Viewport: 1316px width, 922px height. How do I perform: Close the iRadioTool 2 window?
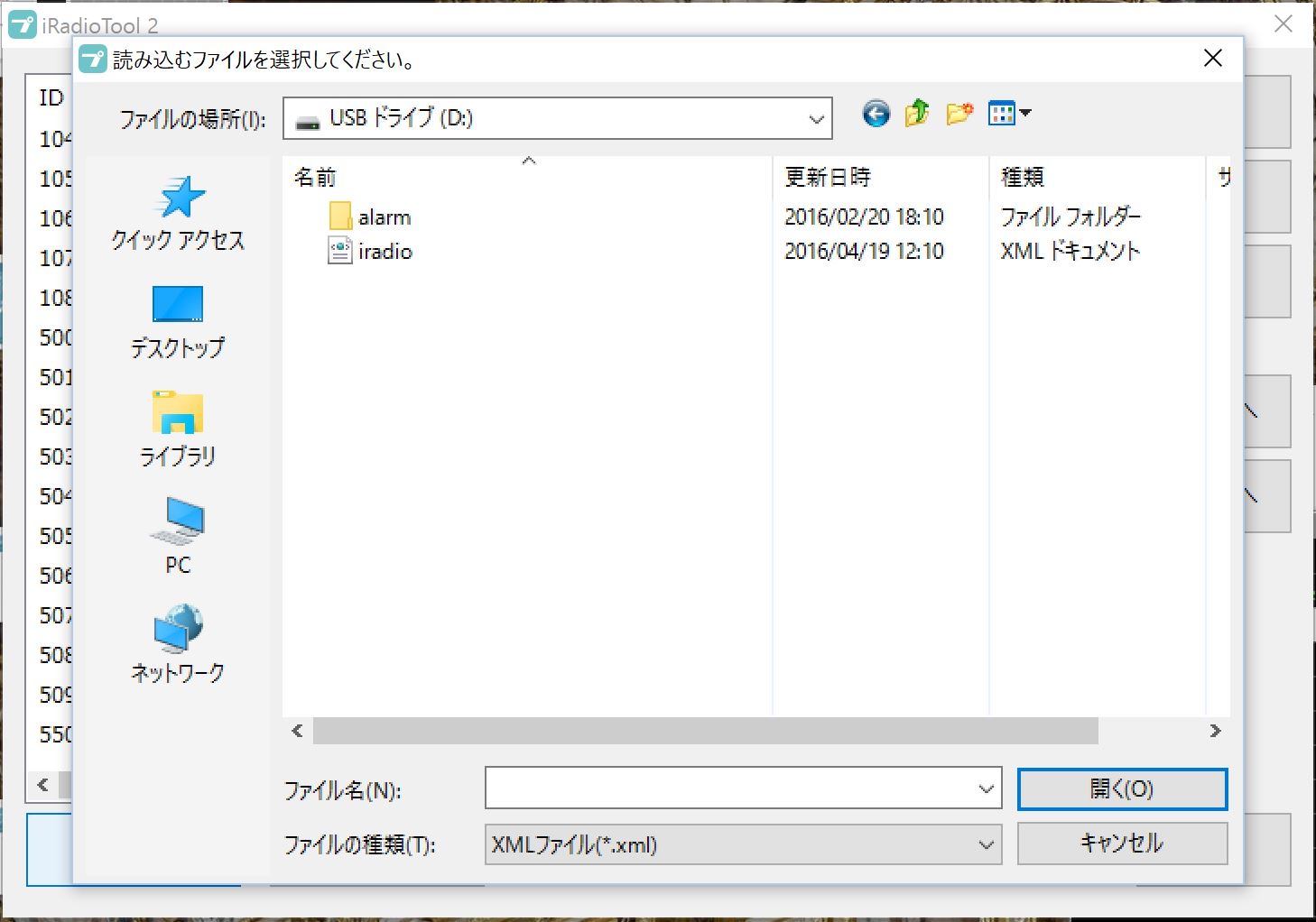coord(1284,24)
